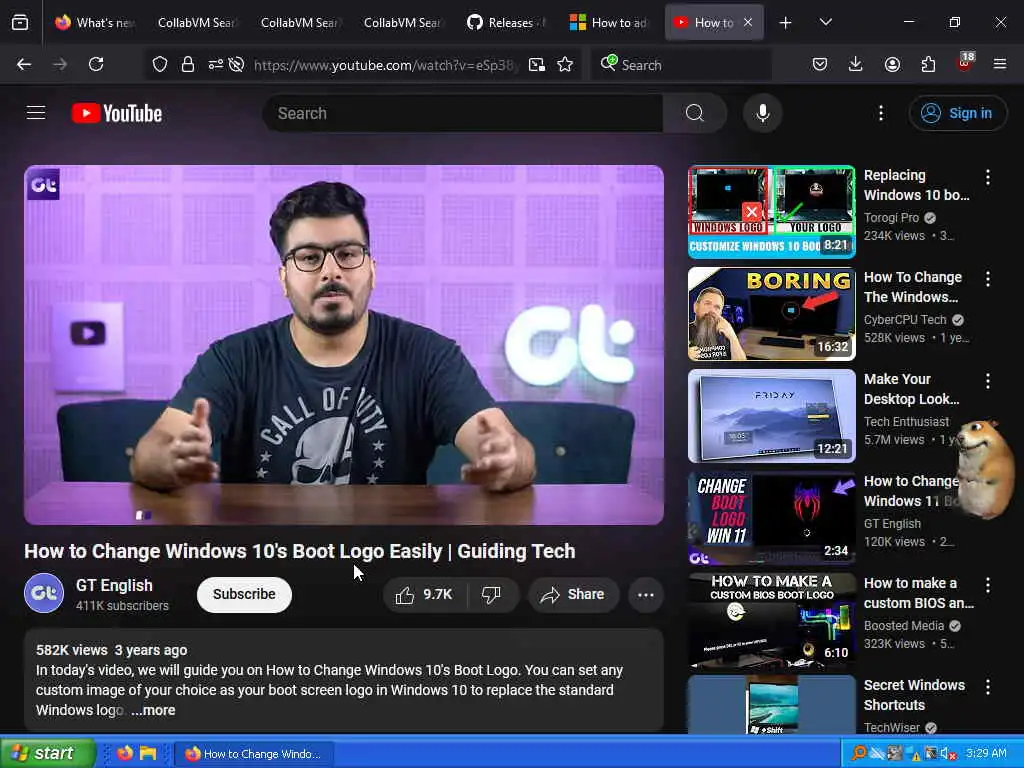Image resolution: width=1024 pixels, height=768 pixels.
Task: Start voice search with microphone
Action: click(763, 113)
